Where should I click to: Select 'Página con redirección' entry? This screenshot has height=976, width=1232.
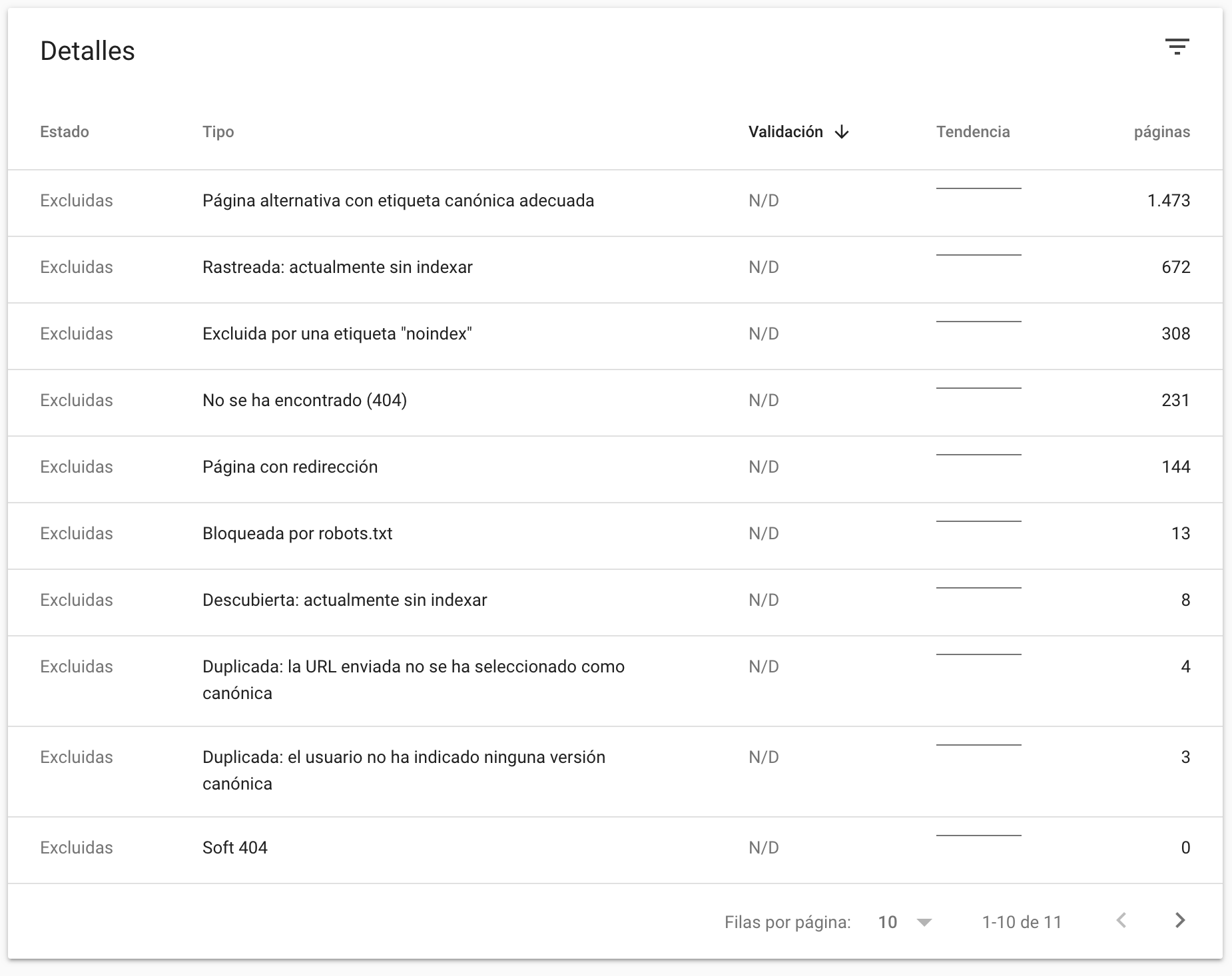coord(290,467)
